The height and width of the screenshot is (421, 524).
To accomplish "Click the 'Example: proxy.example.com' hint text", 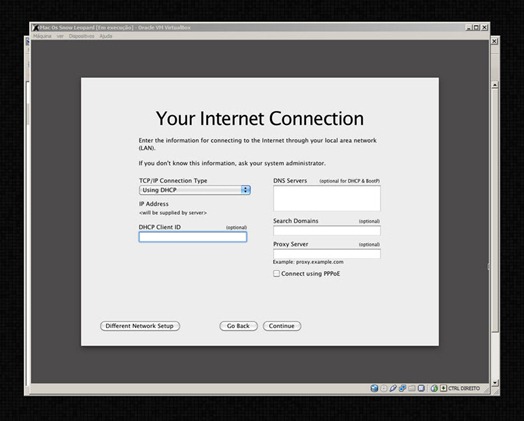I will pyautogui.click(x=308, y=262).
